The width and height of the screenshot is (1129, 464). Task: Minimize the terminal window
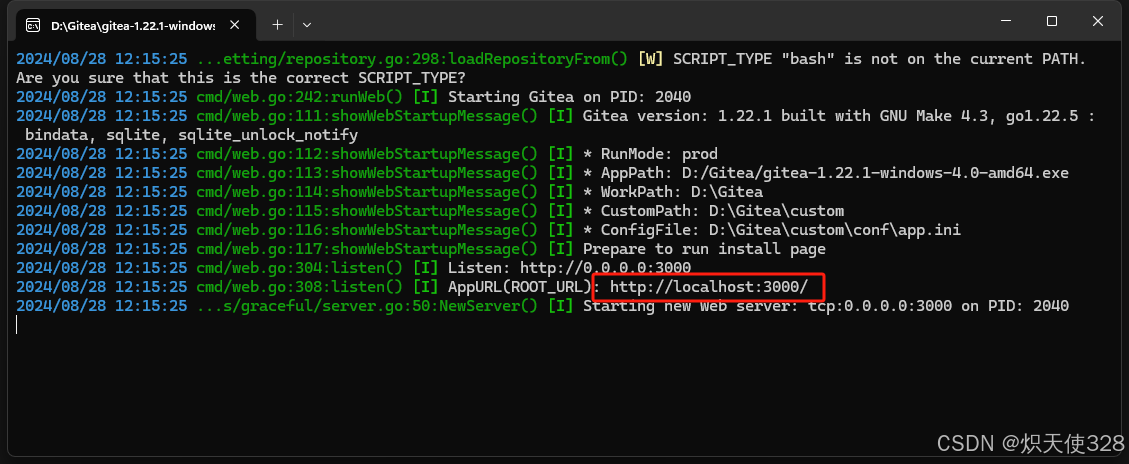(1005, 22)
